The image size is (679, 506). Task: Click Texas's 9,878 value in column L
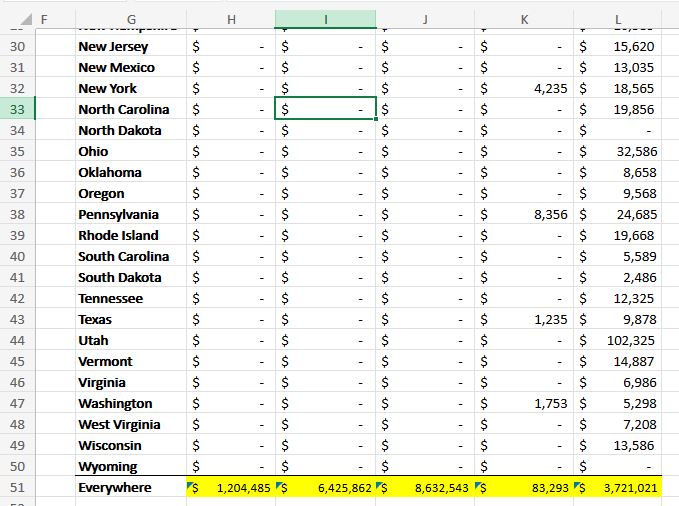618,319
